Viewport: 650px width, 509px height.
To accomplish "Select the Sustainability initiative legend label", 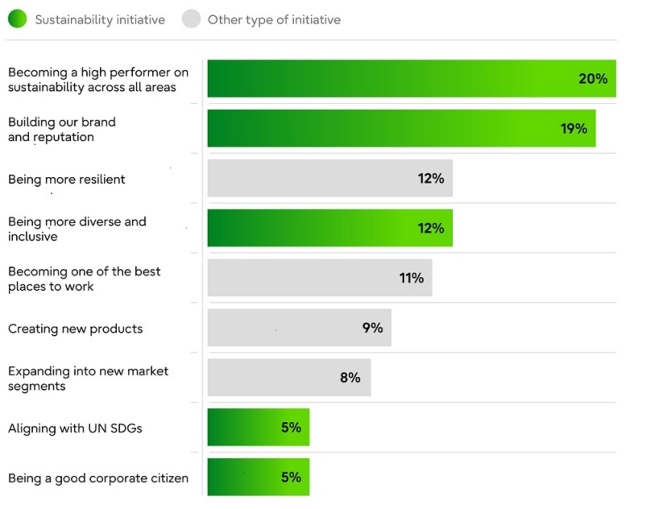I will pyautogui.click(x=99, y=20).
